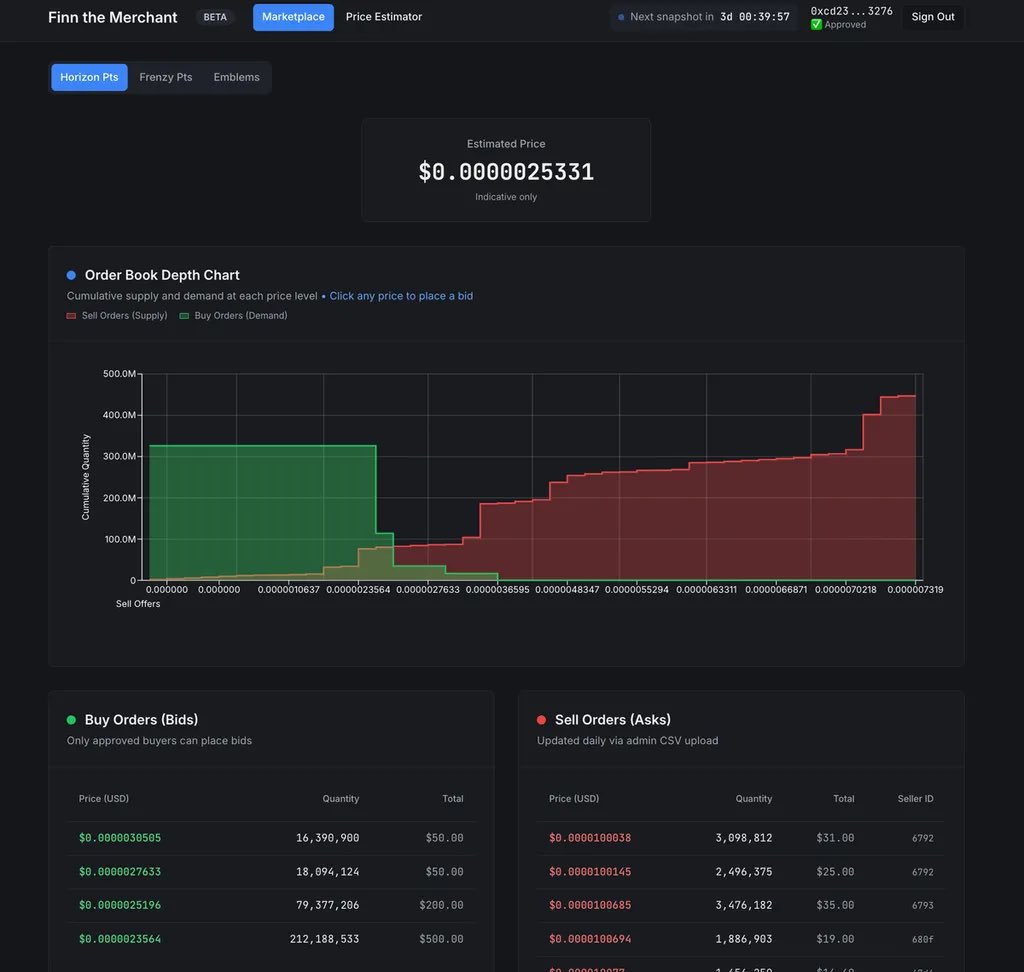Click the Sign Out button
The width and height of the screenshot is (1024, 972).
[933, 17]
